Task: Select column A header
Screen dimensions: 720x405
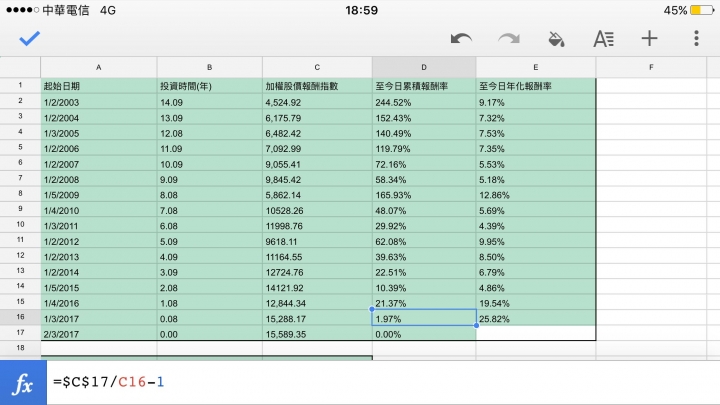Action: (x=99, y=68)
